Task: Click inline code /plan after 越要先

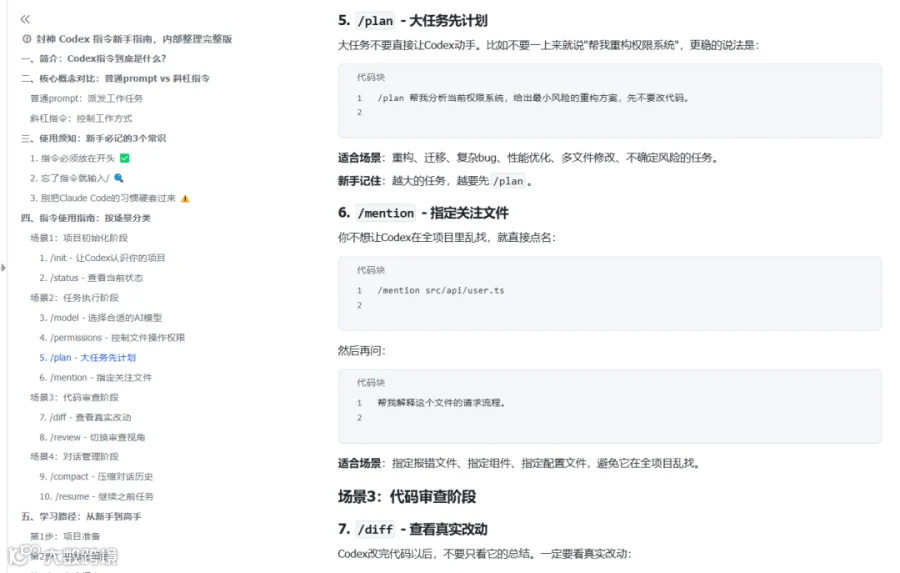Action: tap(509, 181)
